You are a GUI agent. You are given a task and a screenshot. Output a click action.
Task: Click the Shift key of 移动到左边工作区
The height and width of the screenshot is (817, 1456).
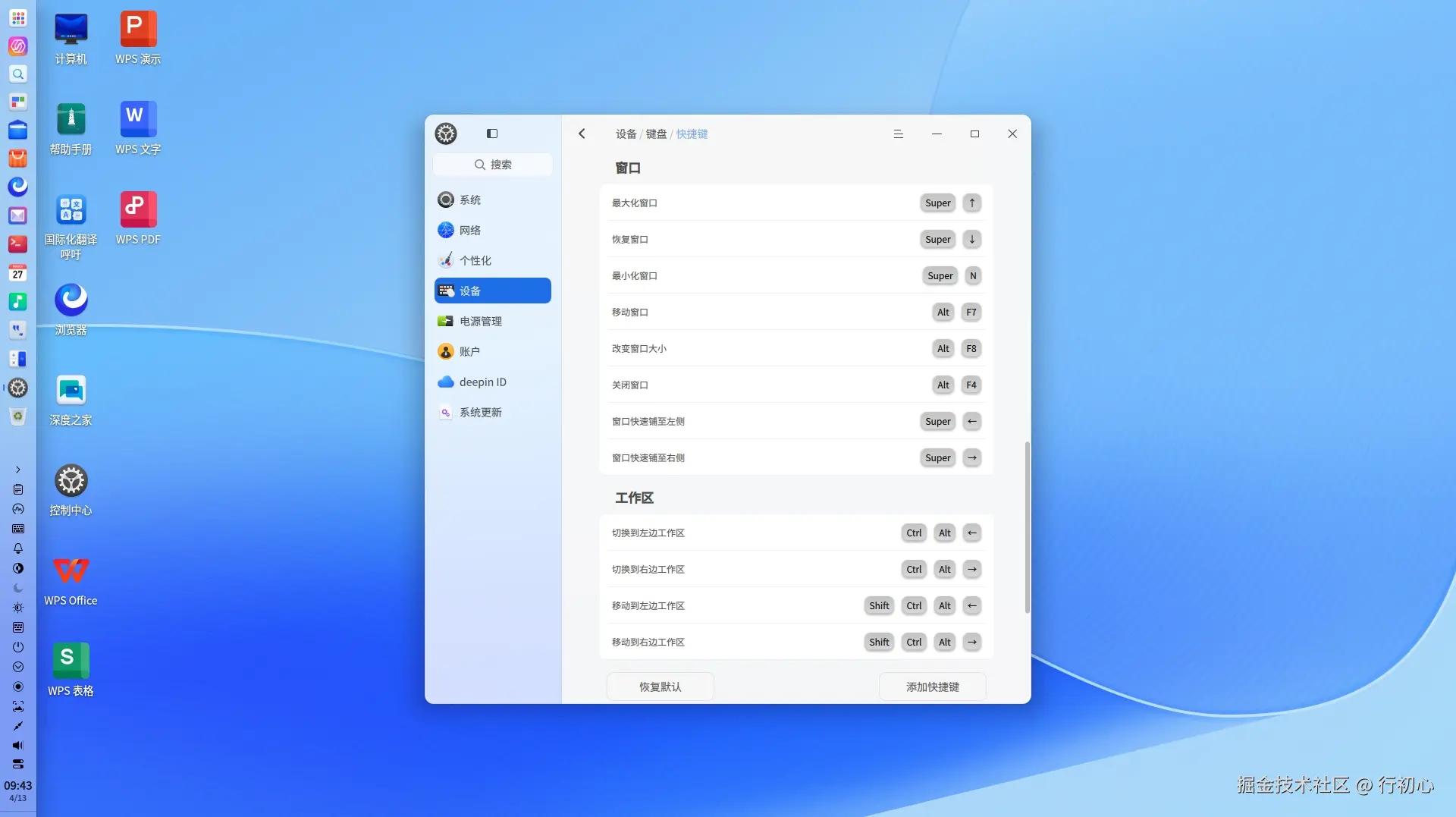pos(879,605)
